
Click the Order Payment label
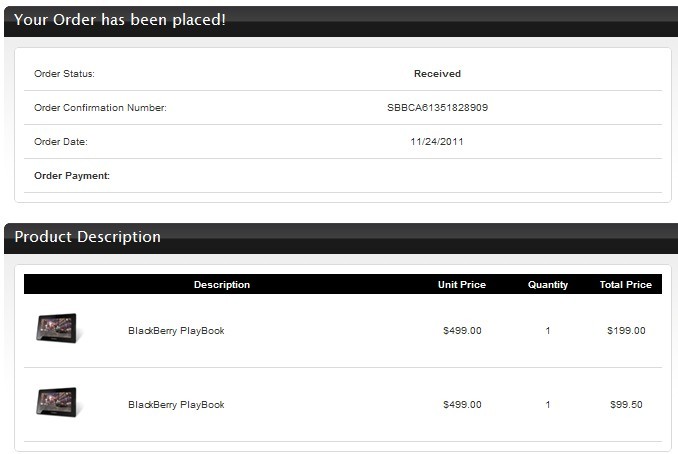72,176
